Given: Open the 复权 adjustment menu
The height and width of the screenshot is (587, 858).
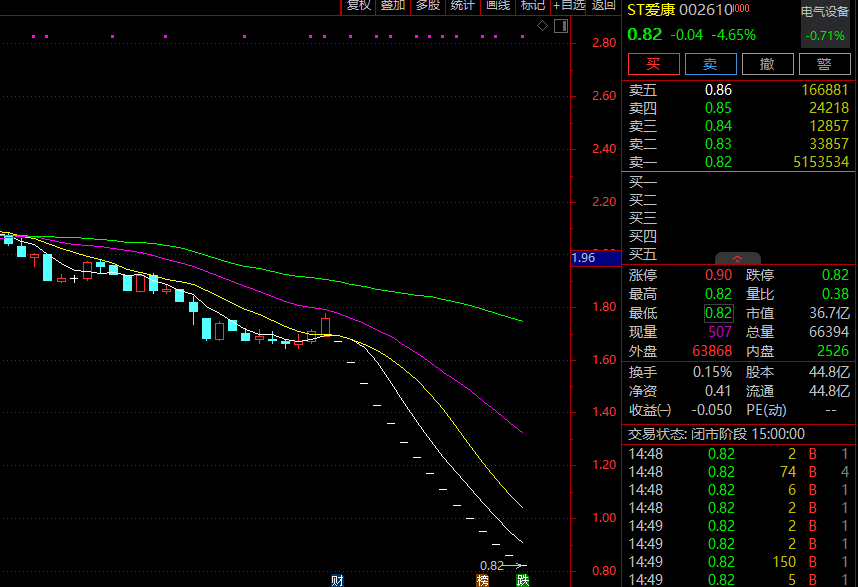Looking at the screenshot, I should [358, 6].
